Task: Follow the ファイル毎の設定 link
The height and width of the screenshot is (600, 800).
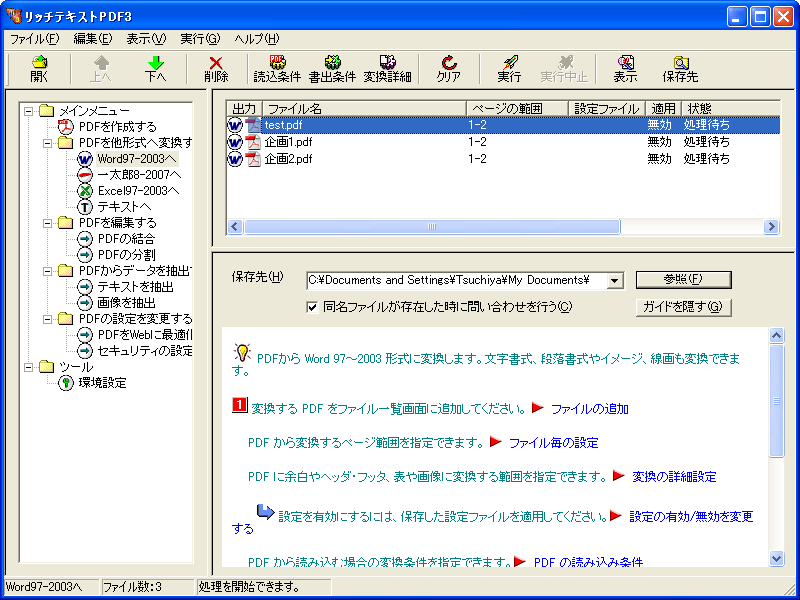Action: tap(554, 443)
